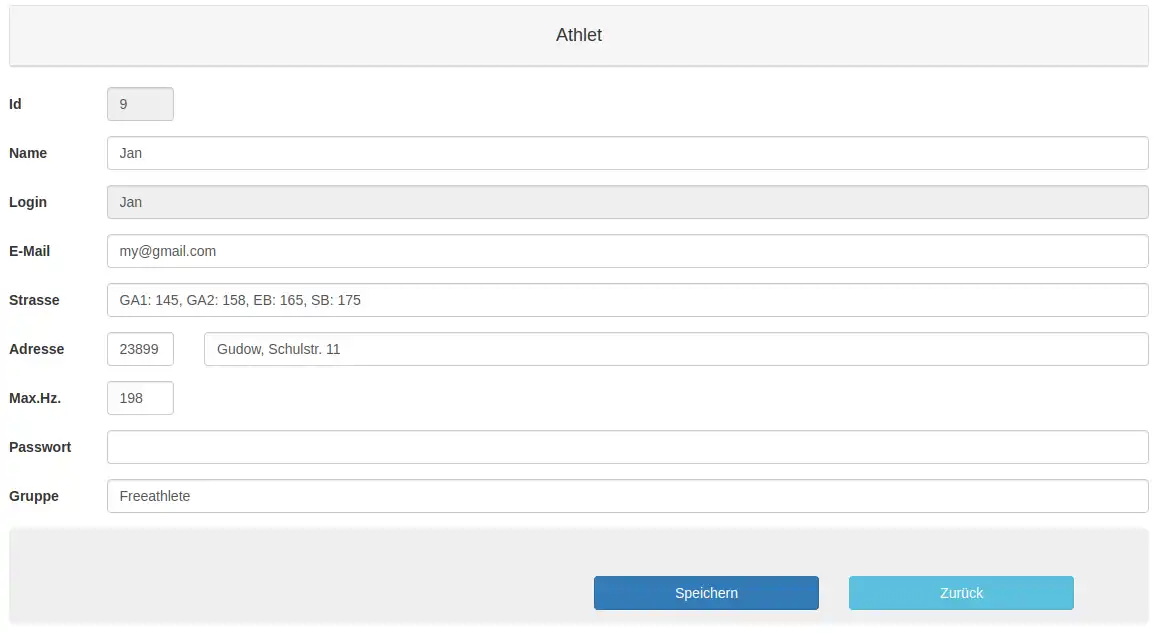Click the postal code field 23899

tap(140, 349)
